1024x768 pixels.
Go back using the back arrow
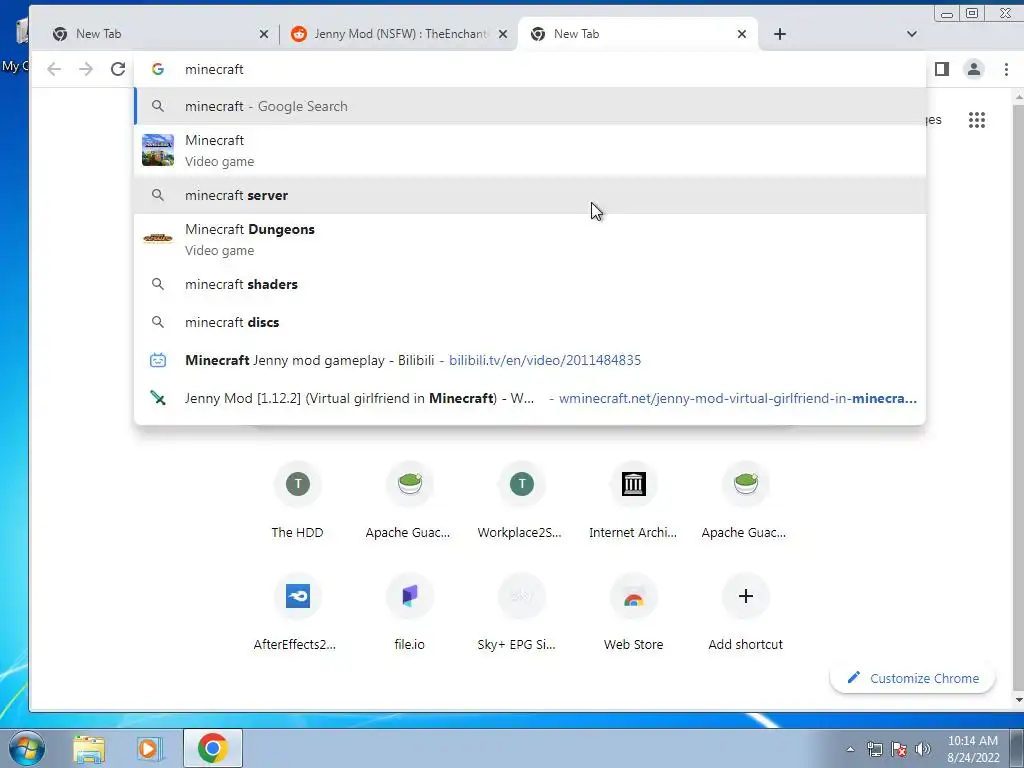(54, 69)
